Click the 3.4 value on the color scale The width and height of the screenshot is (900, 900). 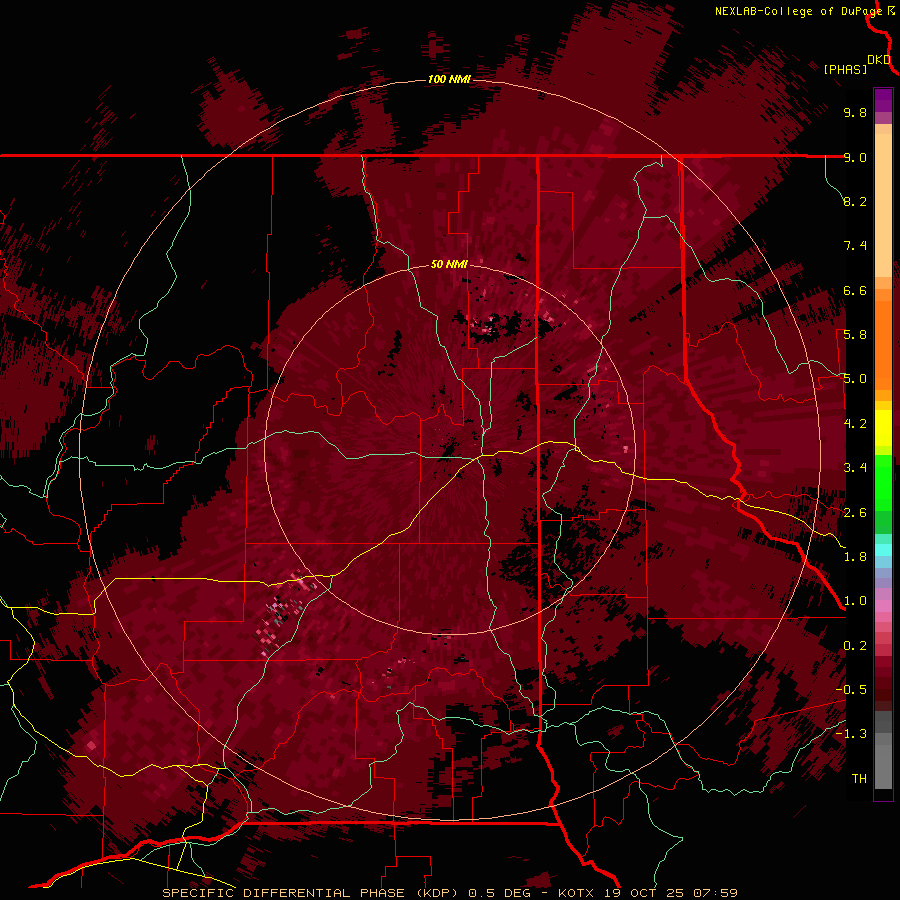[855, 468]
